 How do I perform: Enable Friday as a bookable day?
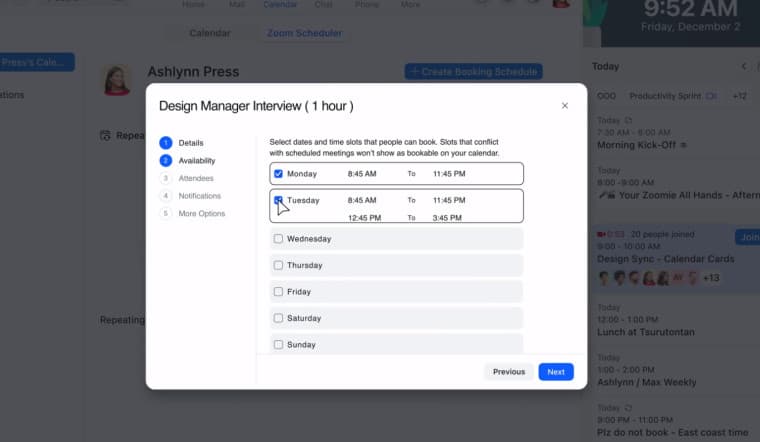278,292
